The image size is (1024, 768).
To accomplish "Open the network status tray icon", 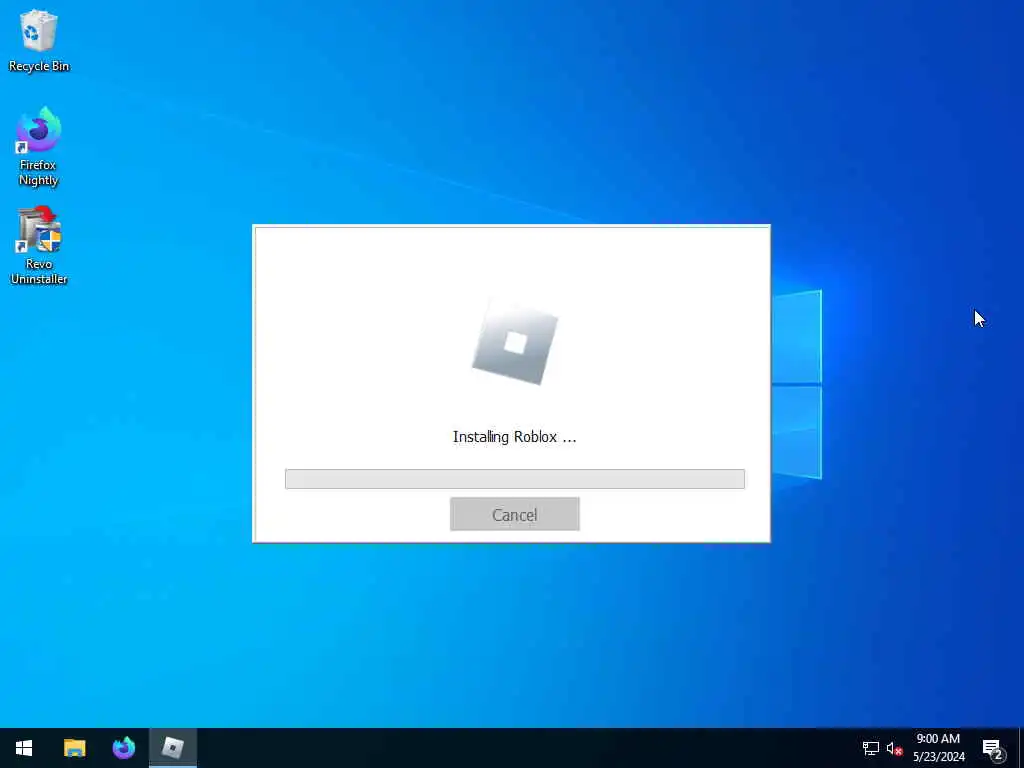I will pos(871,748).
